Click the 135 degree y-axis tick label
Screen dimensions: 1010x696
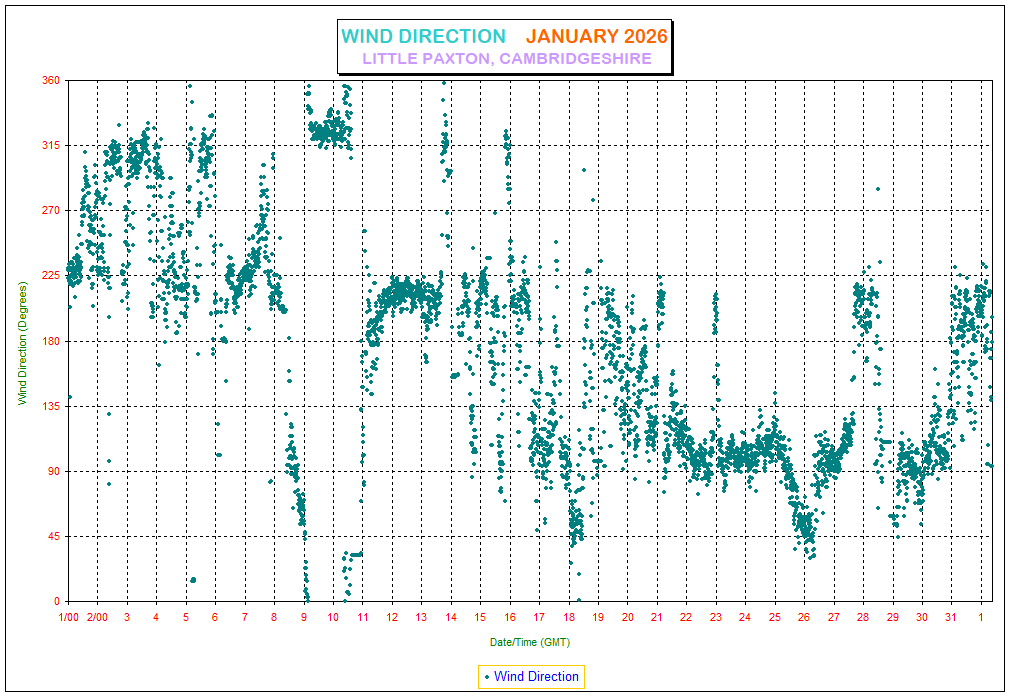tap(51, 406)
